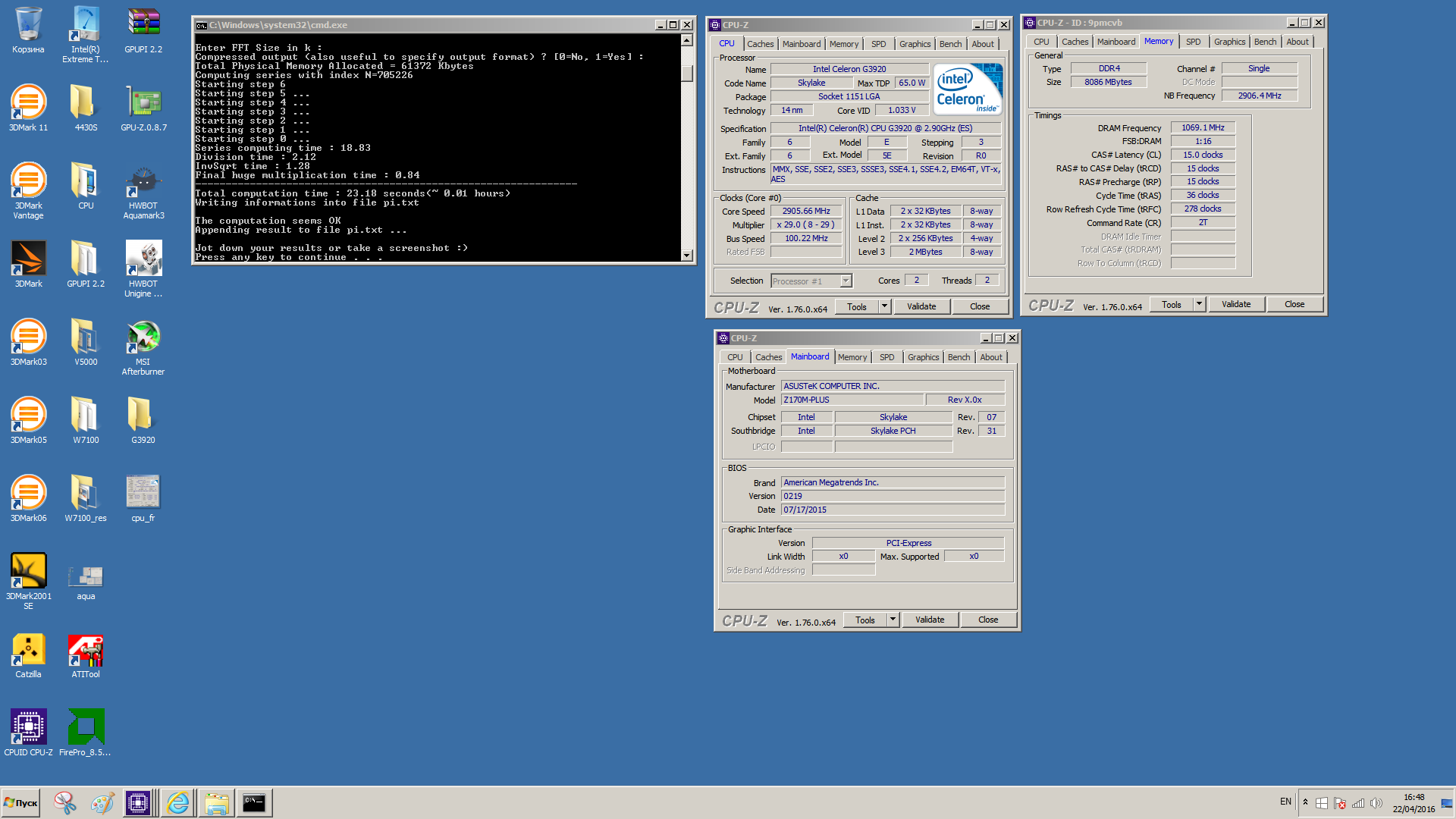This screenshot has height=819, width=1456.
Task: Open the GPUPI 2.2 WinRAR archive icon
Action: click(x=143, y=30)
